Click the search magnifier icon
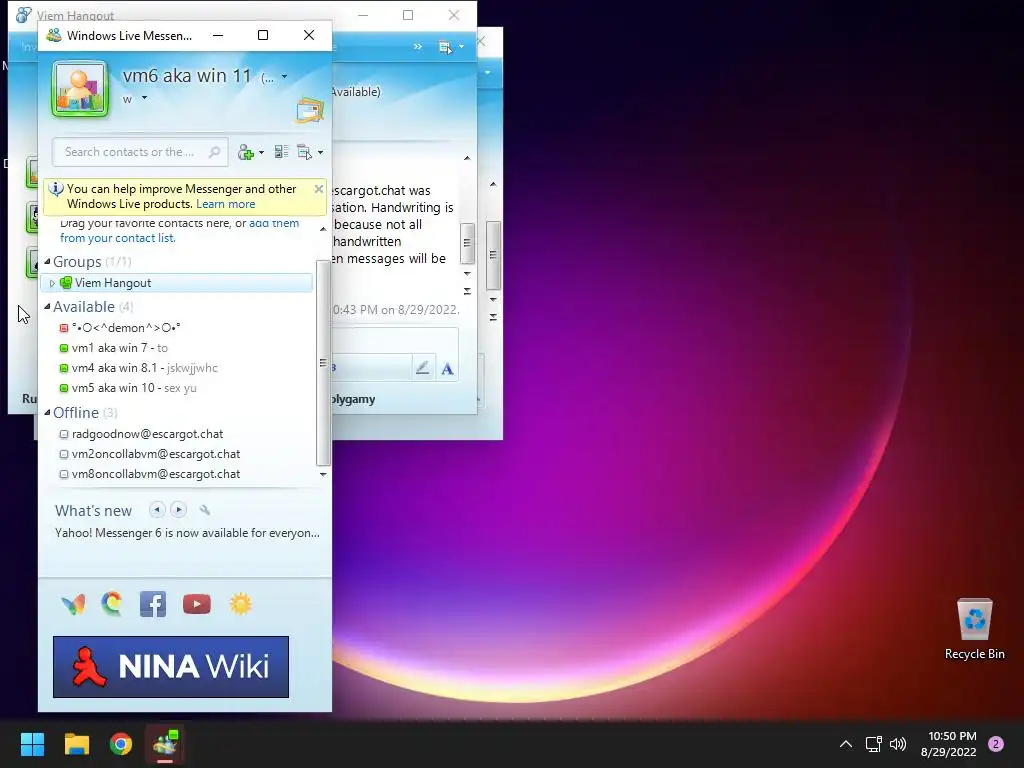 214,152
